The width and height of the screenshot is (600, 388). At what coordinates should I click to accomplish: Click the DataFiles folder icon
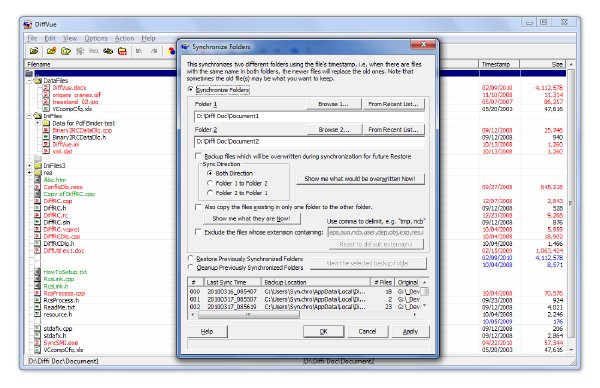pyautogui.click(x=38, y=80)
